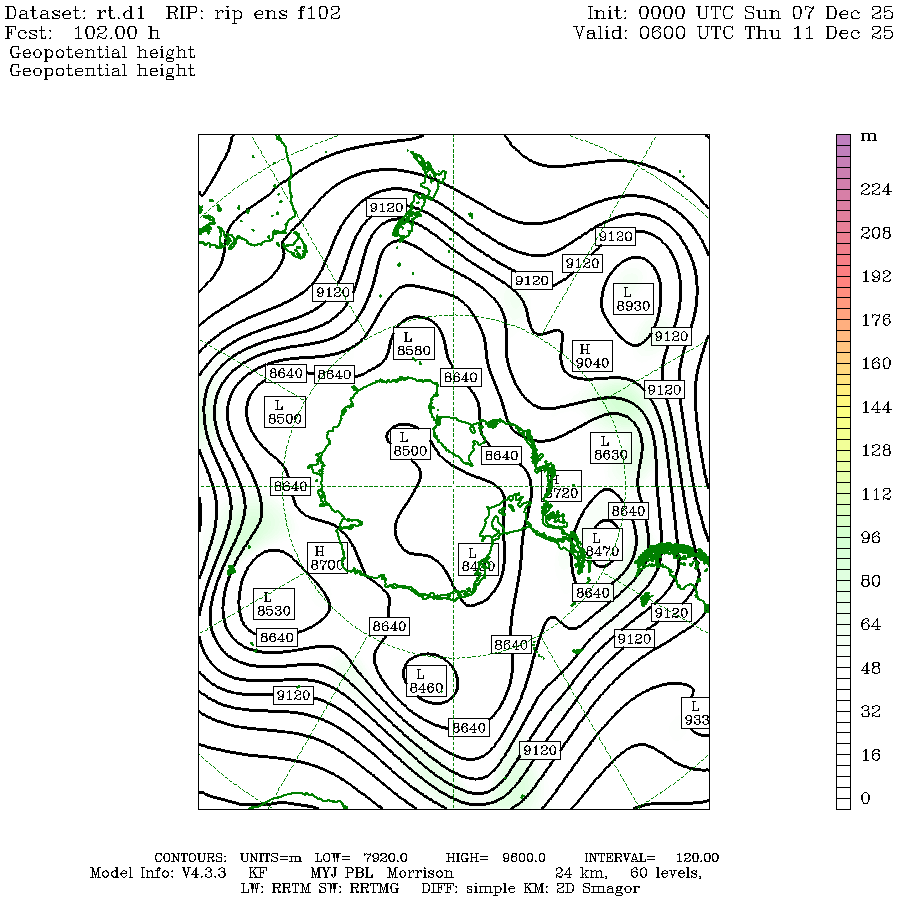This screenshot has width=900, height=900.
Task: Click the 96 colorbar tick label
Action: point(870,537)
